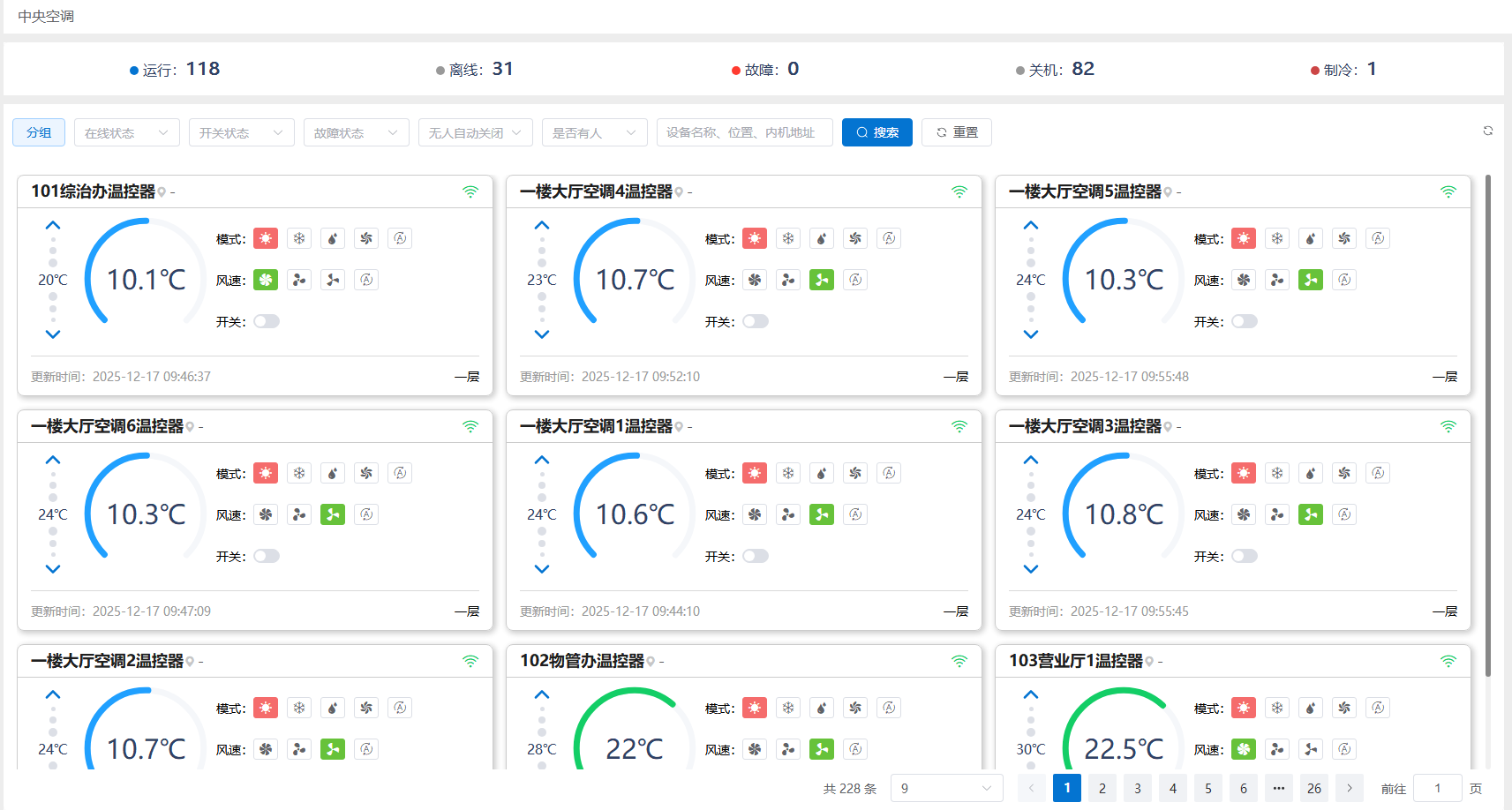Image resolution: width=1512 pixels, height=810 pixels.
Task: Open the page size selector showing 9
Action: [x=946, y=788]
